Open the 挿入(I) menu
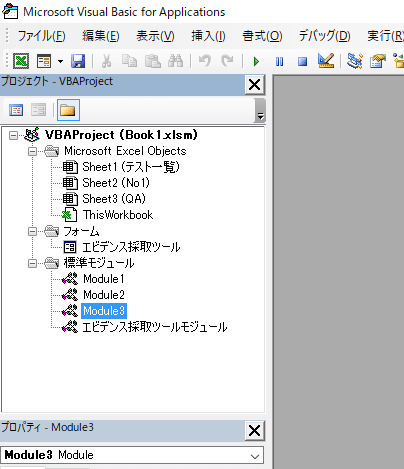The width and height of the screenshot is (404, 469). click(x=208, y=36)
